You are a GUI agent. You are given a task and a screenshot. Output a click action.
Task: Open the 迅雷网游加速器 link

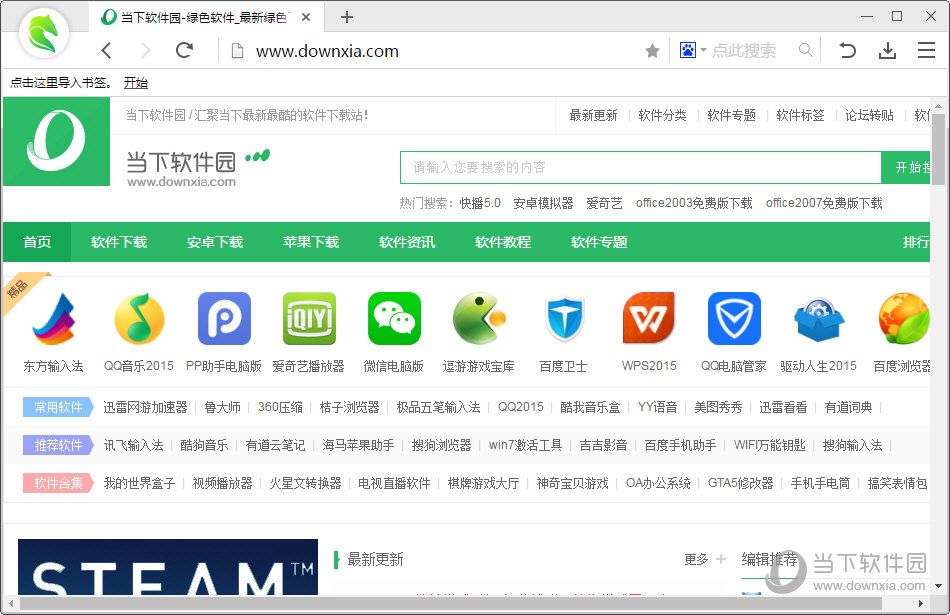pyautogui.click(x=145, y=407)
